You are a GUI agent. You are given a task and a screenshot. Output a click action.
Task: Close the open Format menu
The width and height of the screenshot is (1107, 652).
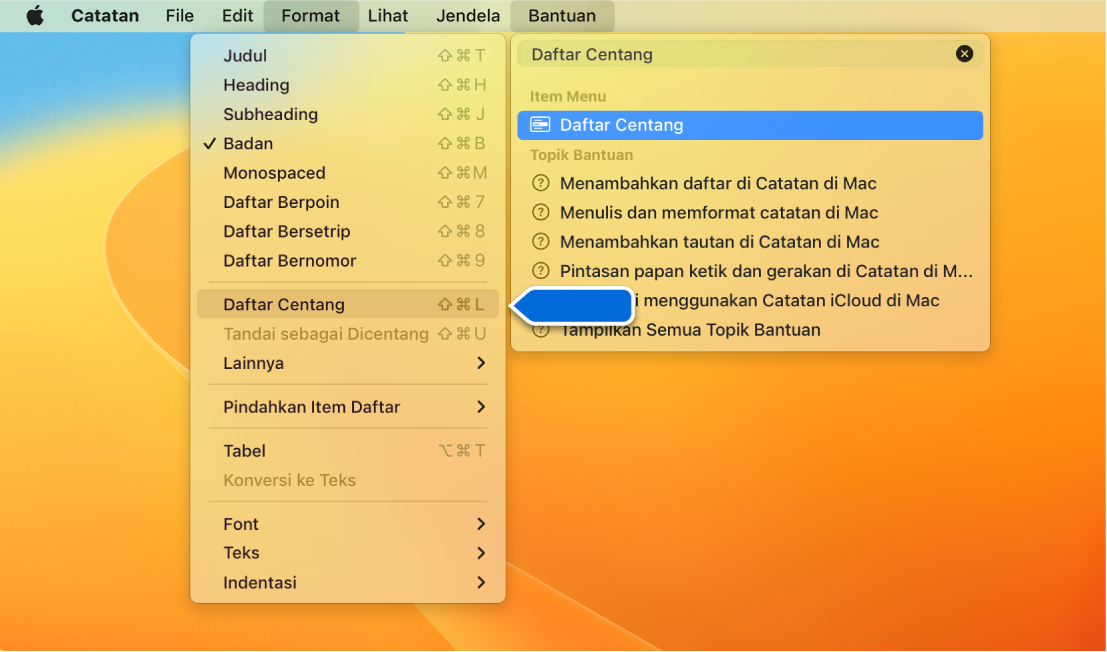[x=311, y=16]
